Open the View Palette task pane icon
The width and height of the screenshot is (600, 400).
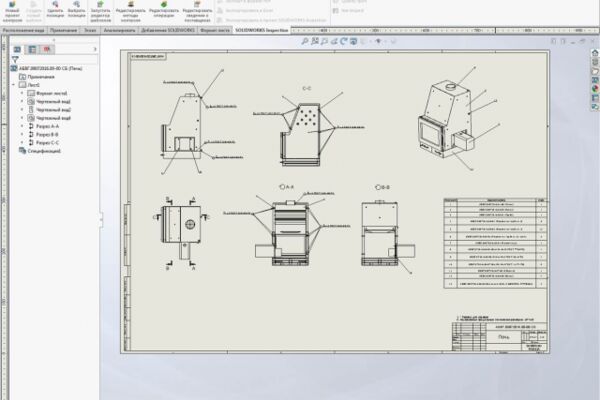click(x=595, y=80)
